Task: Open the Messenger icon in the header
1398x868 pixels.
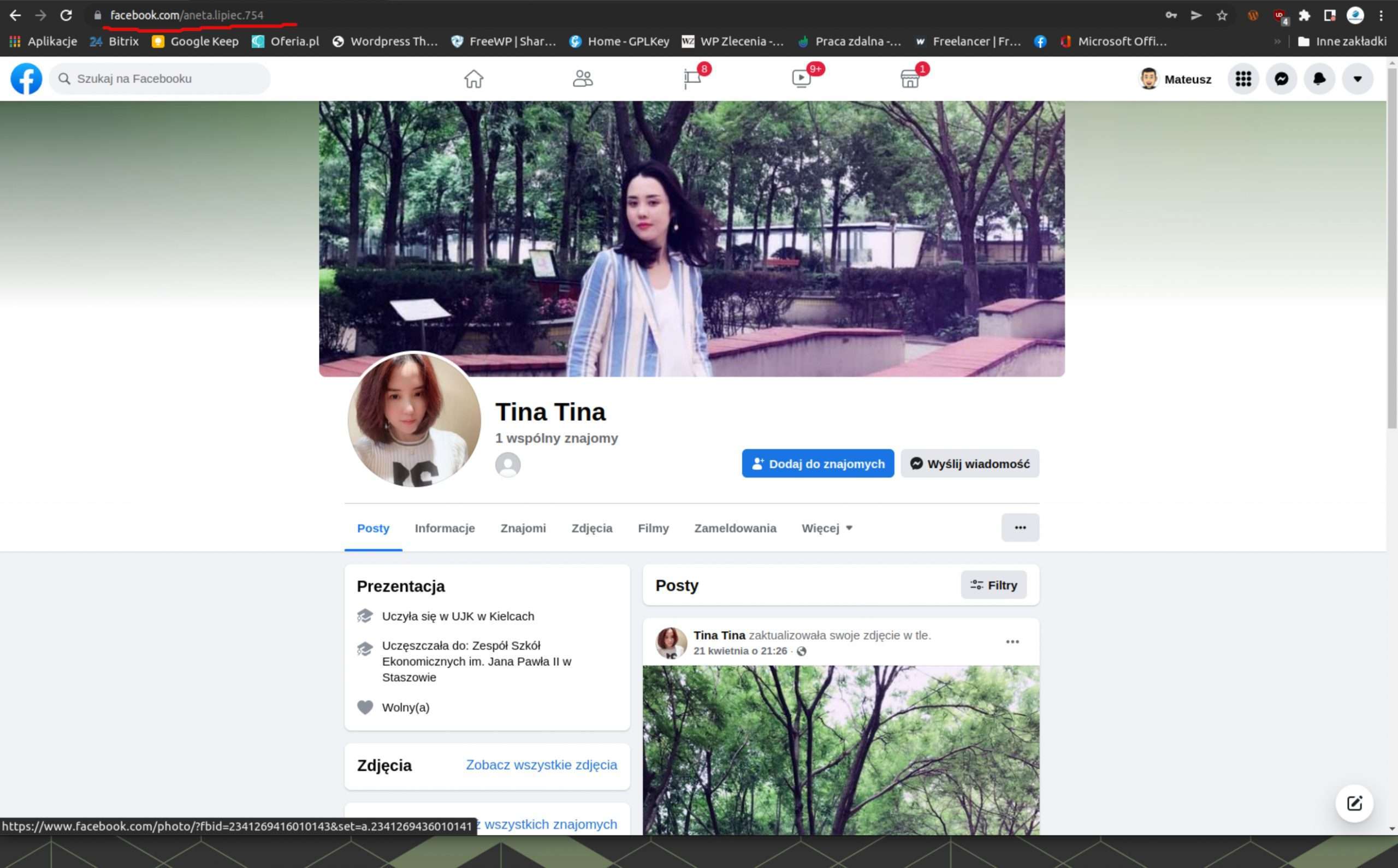Action: pyautogui.click(x=1281, y=79)
